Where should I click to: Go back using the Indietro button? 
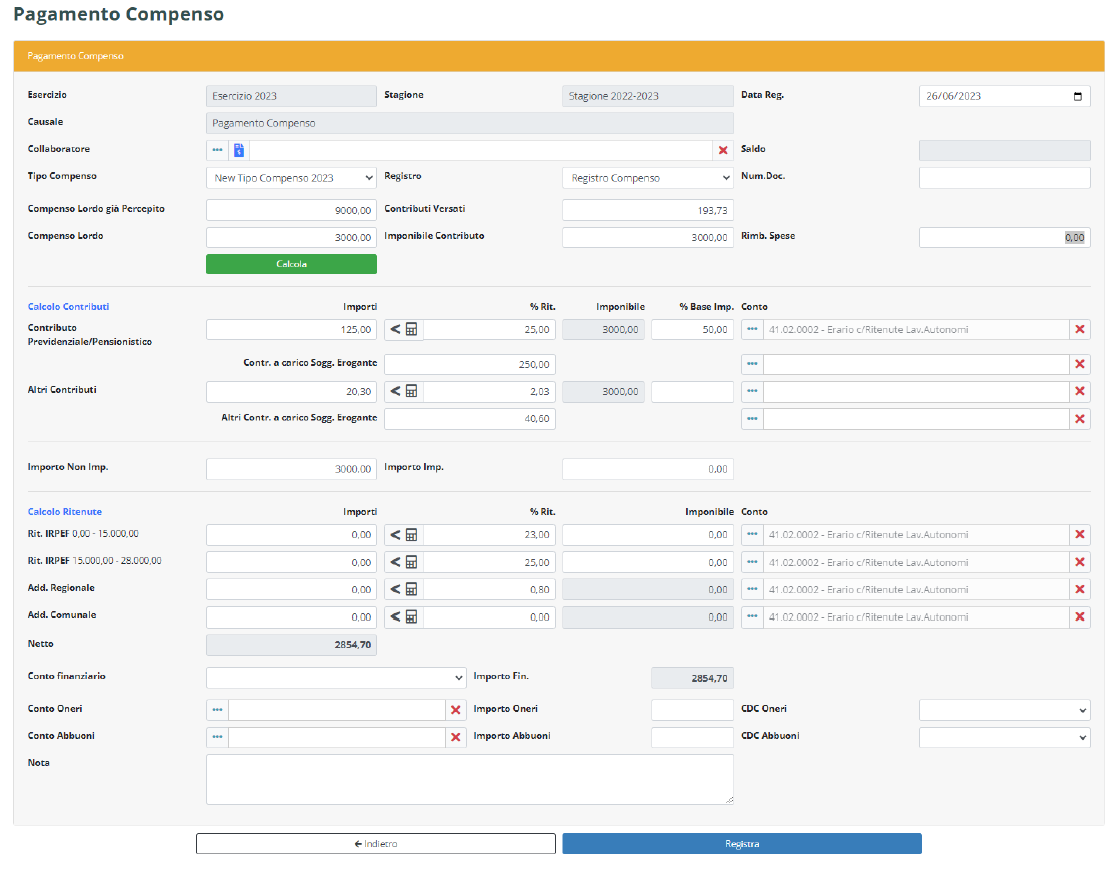(375, 844)
